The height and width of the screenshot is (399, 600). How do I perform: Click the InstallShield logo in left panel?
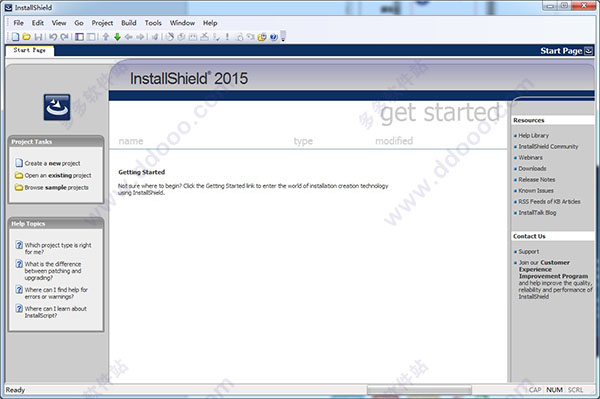pyautogui.click(x=57, y=107)
